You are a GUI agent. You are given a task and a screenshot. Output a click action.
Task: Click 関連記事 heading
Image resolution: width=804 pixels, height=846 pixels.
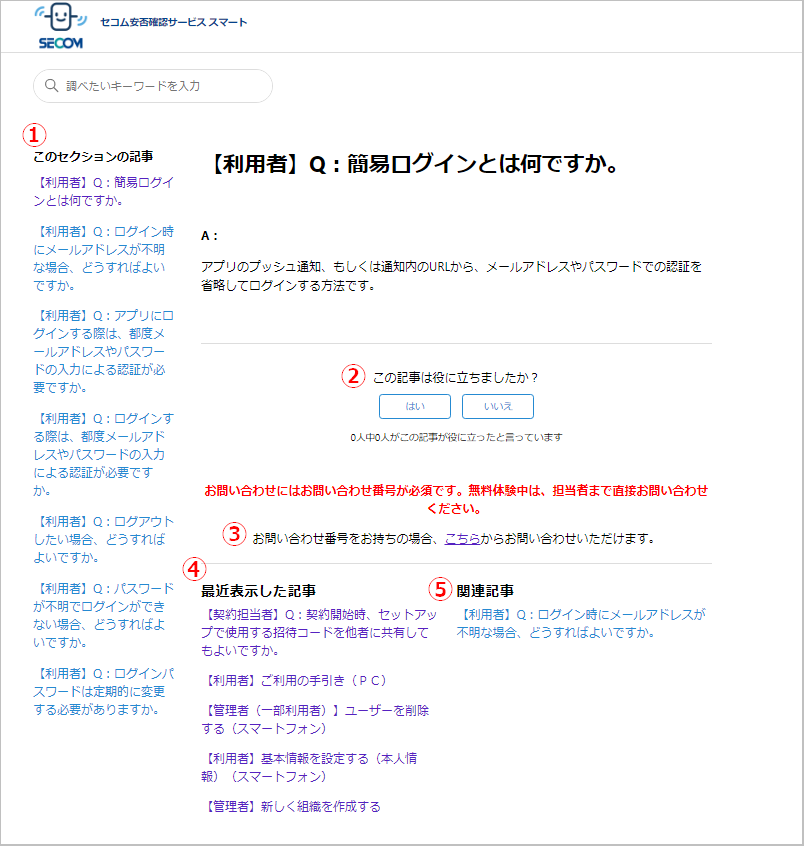point(485,591)
